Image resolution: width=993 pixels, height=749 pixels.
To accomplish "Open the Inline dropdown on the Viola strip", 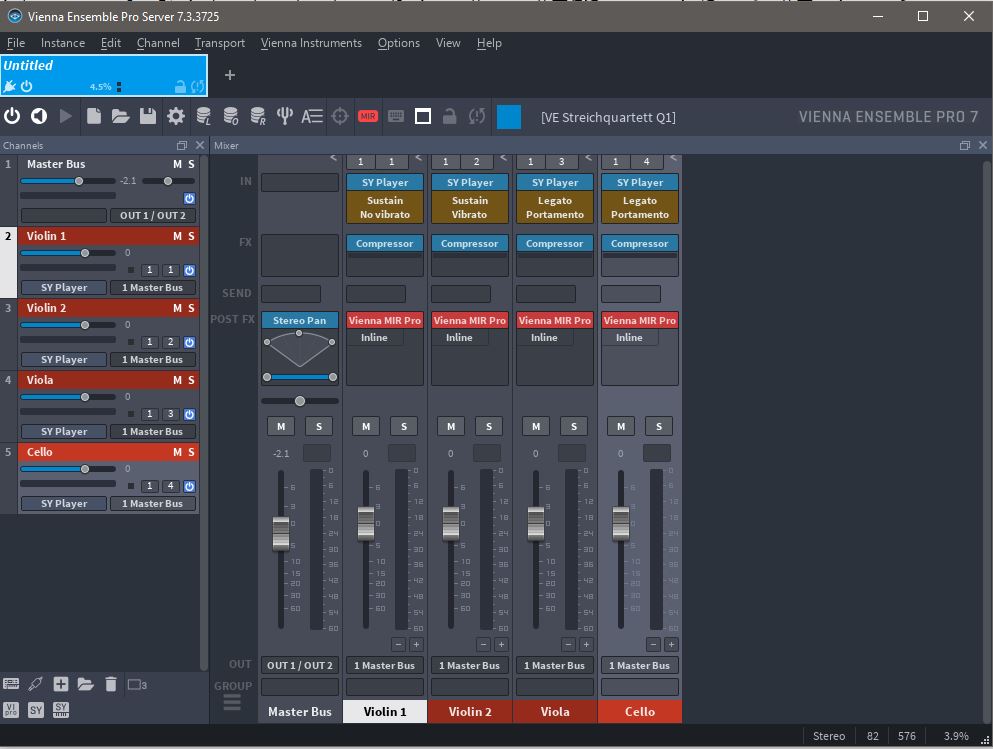I will [x=545, y=337].
